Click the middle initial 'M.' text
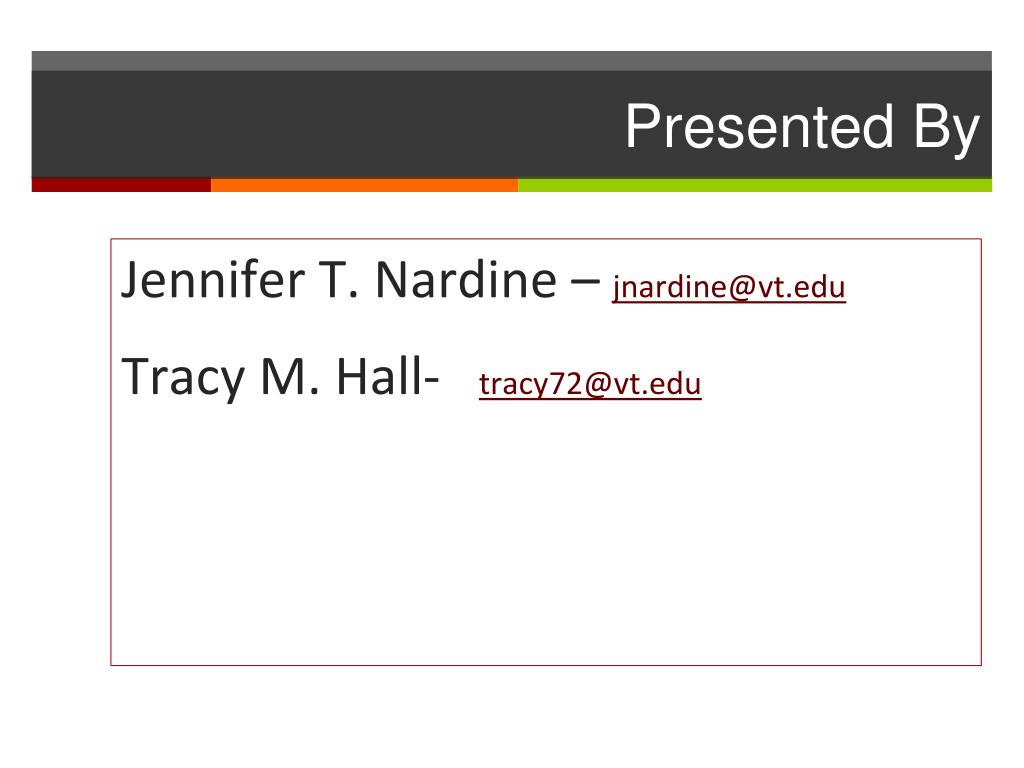The width and height of the screenshot is (1024, 768). [x=290, y=377]
